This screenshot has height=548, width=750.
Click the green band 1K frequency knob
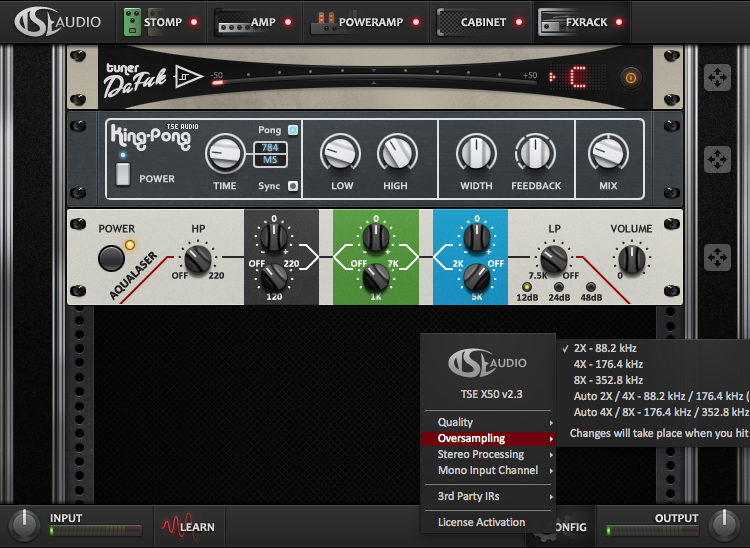coord(375,277)
